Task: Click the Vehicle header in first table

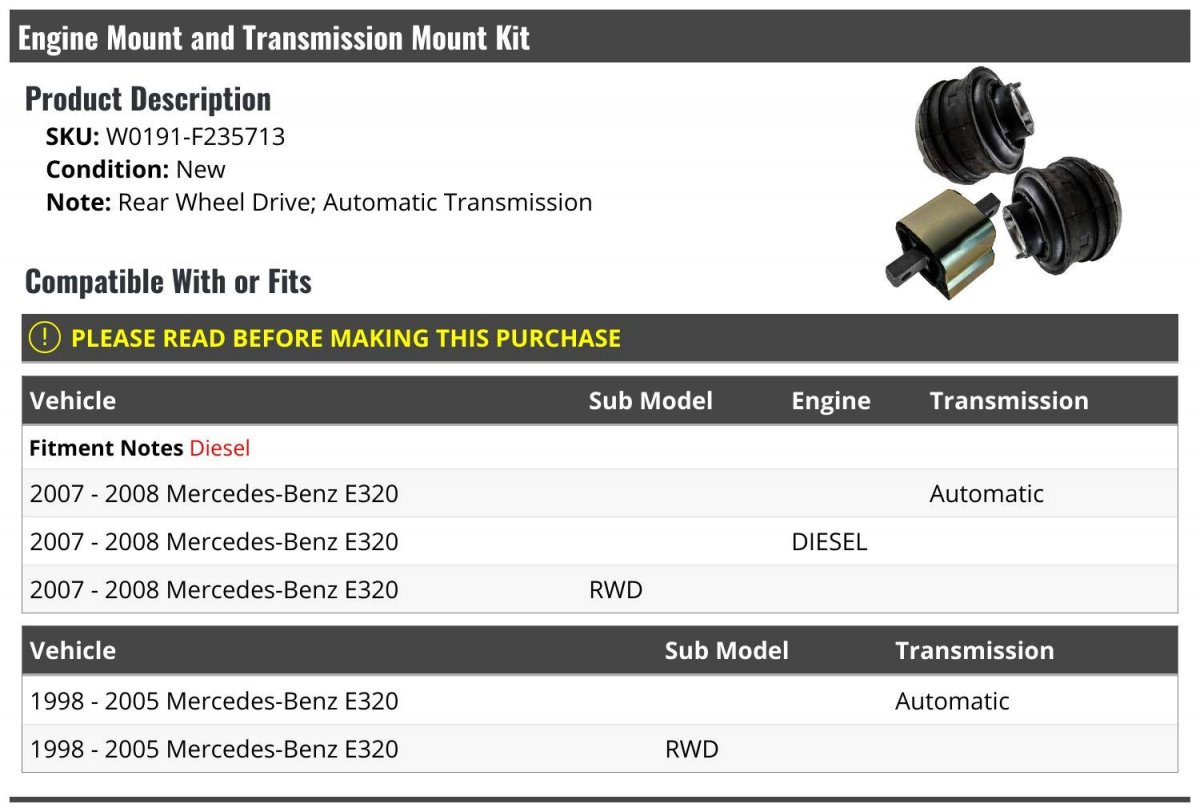Action: click(x=73, y=401)
